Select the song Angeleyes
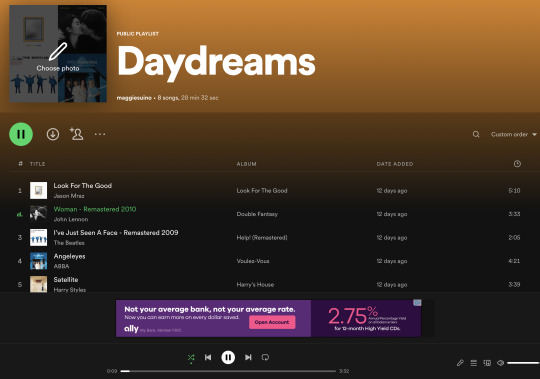The width and height of the screenshot is (540, 379). point(69,256)
